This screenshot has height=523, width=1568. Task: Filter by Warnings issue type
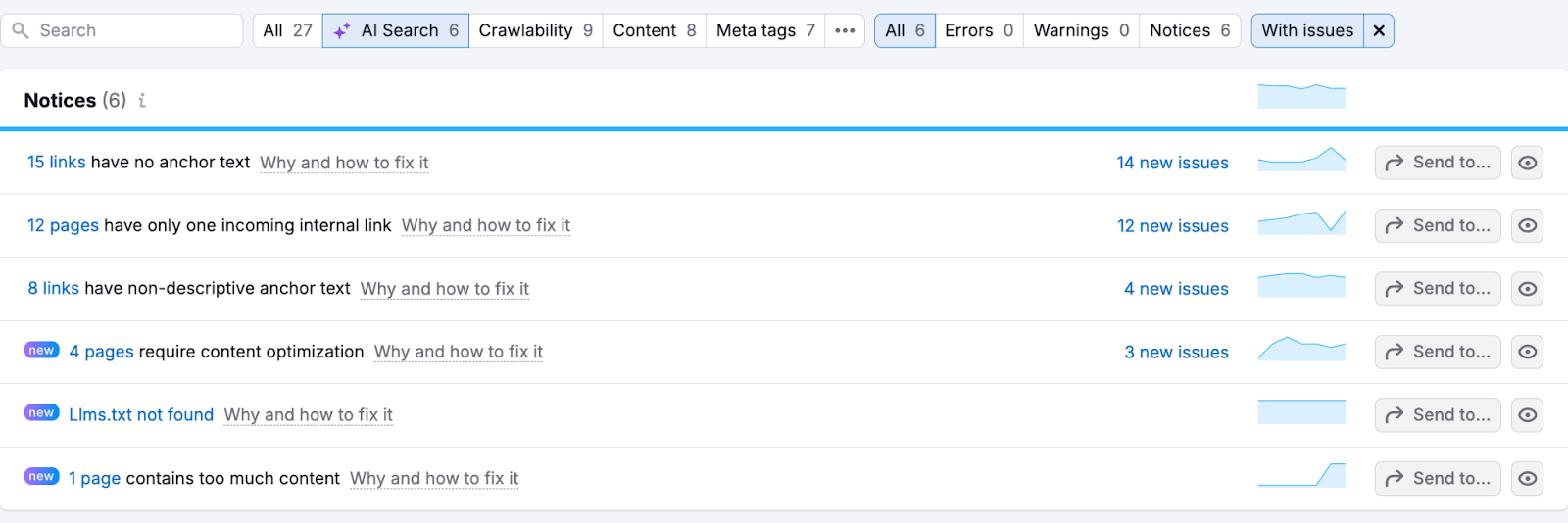click(1081, 30)
